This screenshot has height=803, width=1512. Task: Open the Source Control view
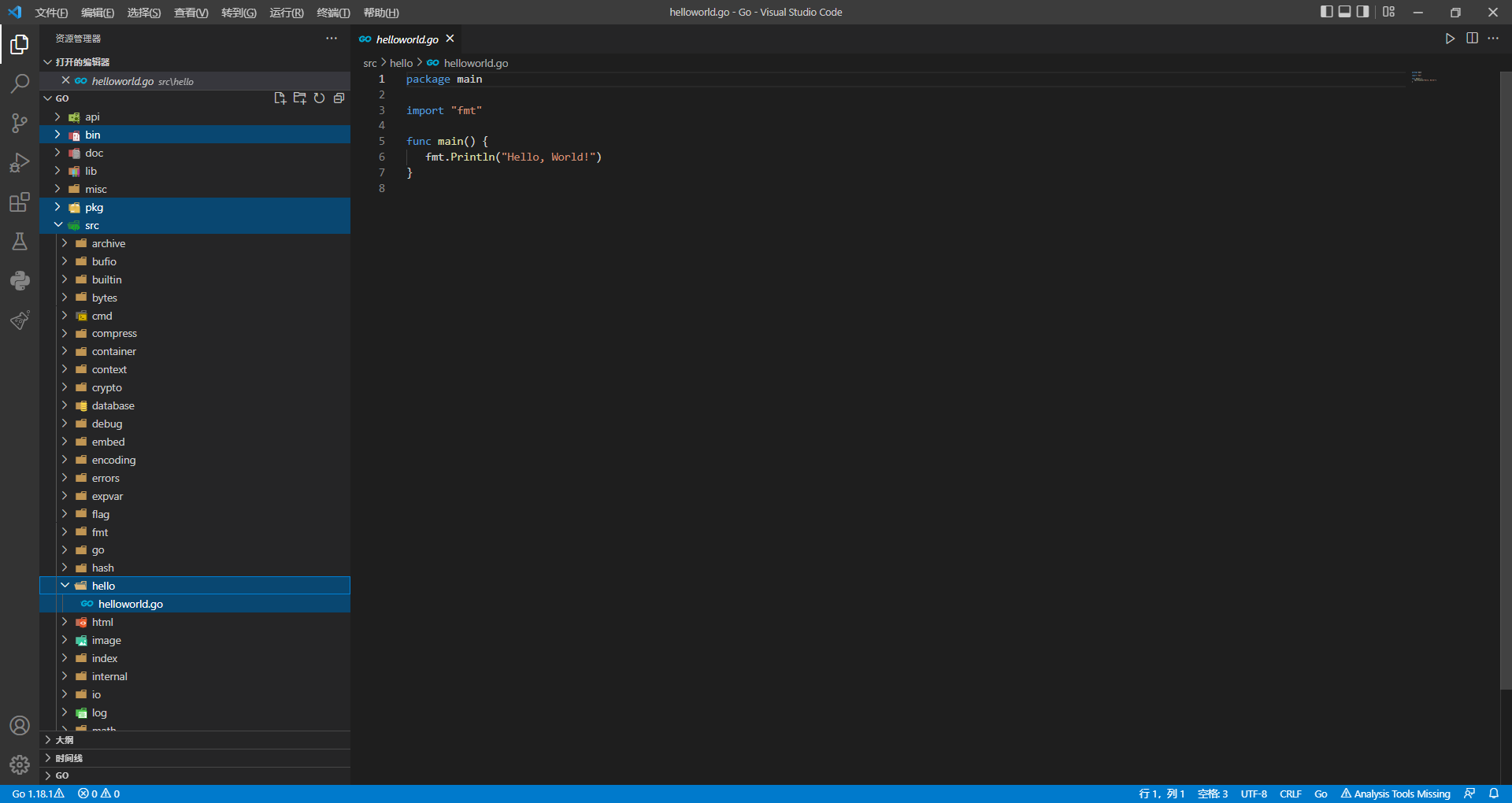coord(20,123)
